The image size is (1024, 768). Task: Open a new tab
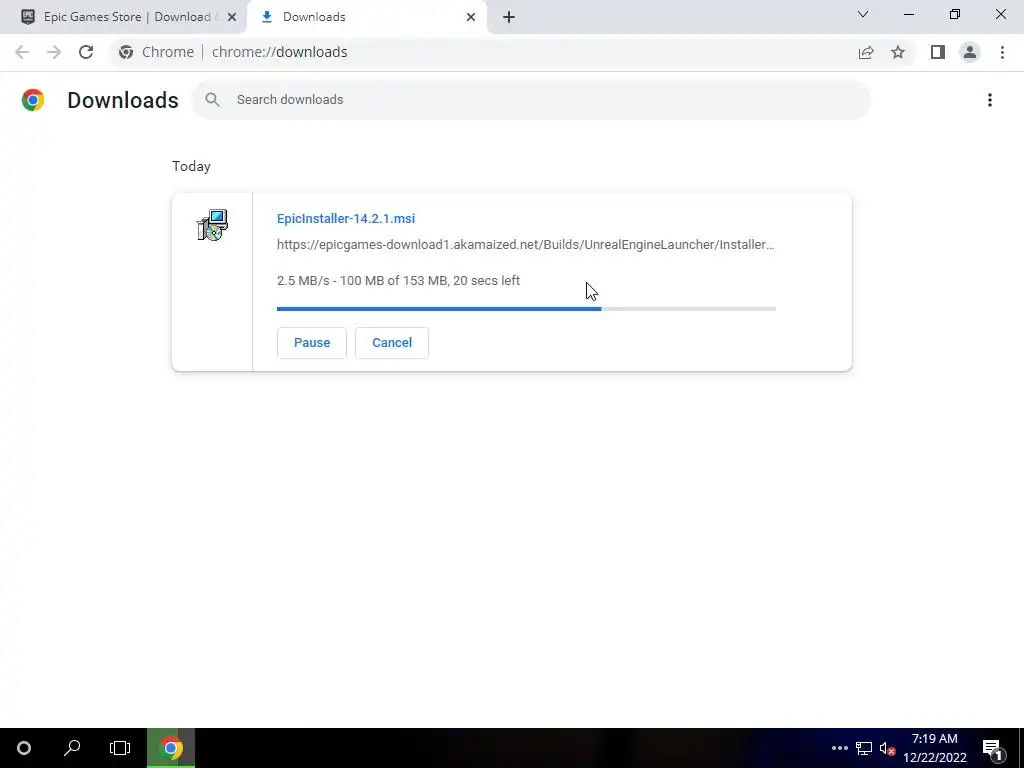click(509, 17)
